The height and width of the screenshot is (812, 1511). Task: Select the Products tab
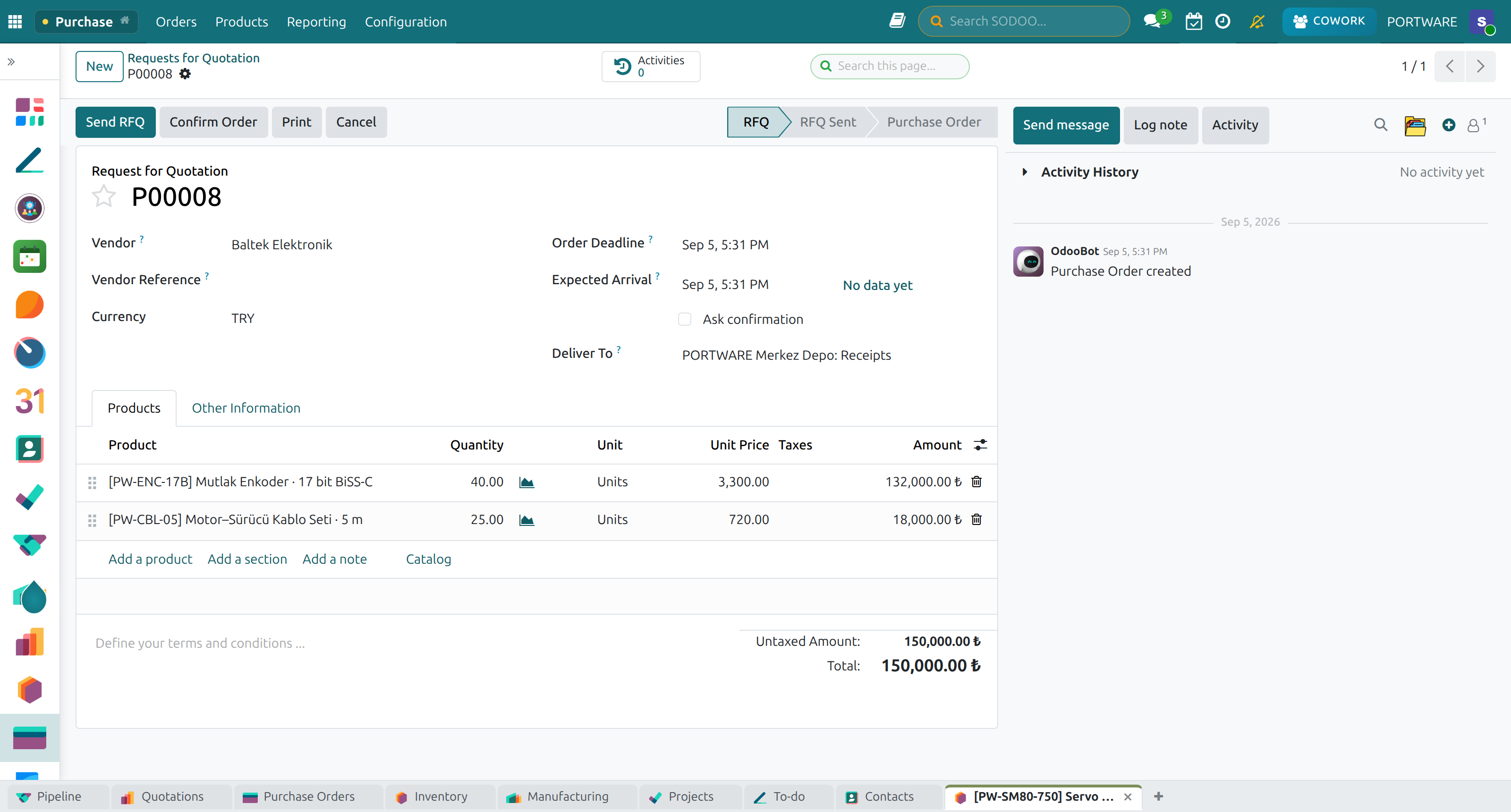pos(134,408)
